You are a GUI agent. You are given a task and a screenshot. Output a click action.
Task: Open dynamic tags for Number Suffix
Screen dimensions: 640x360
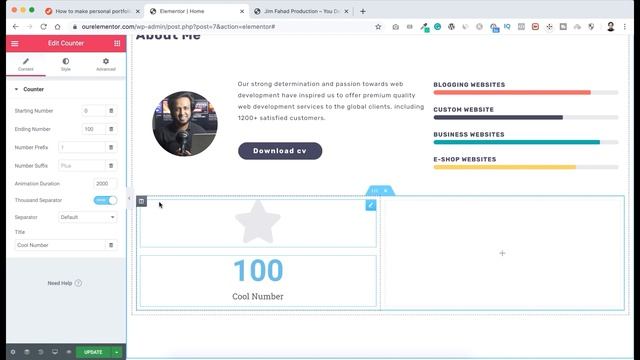click(111, 166)
